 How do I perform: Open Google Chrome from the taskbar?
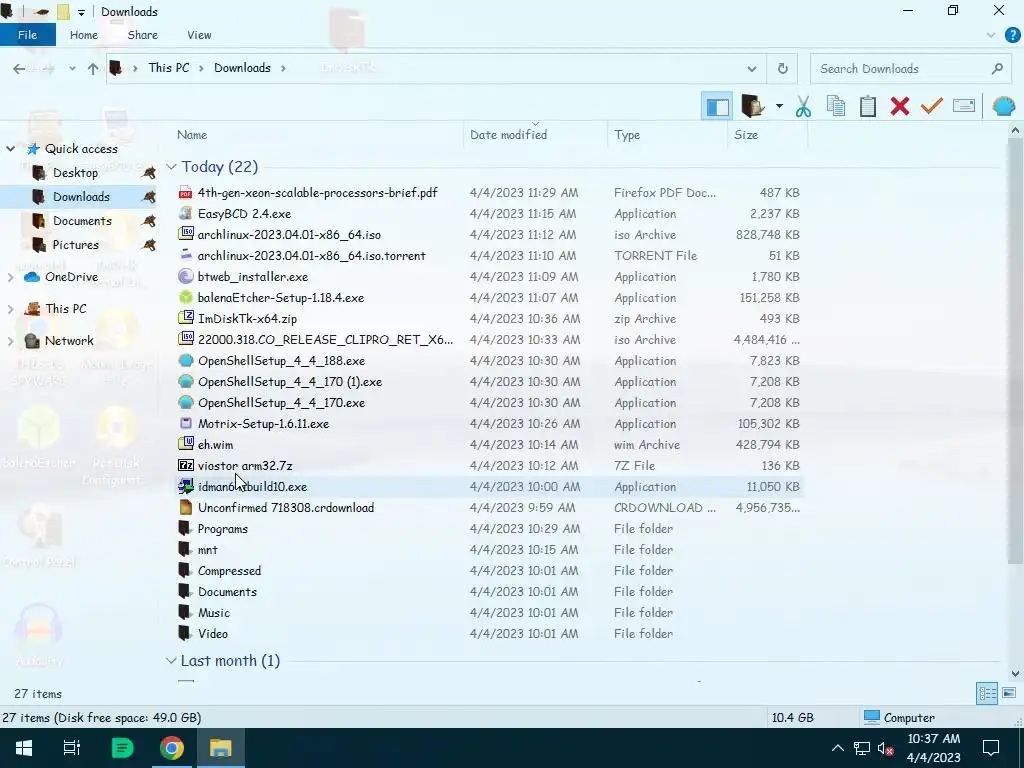point(172,748)
